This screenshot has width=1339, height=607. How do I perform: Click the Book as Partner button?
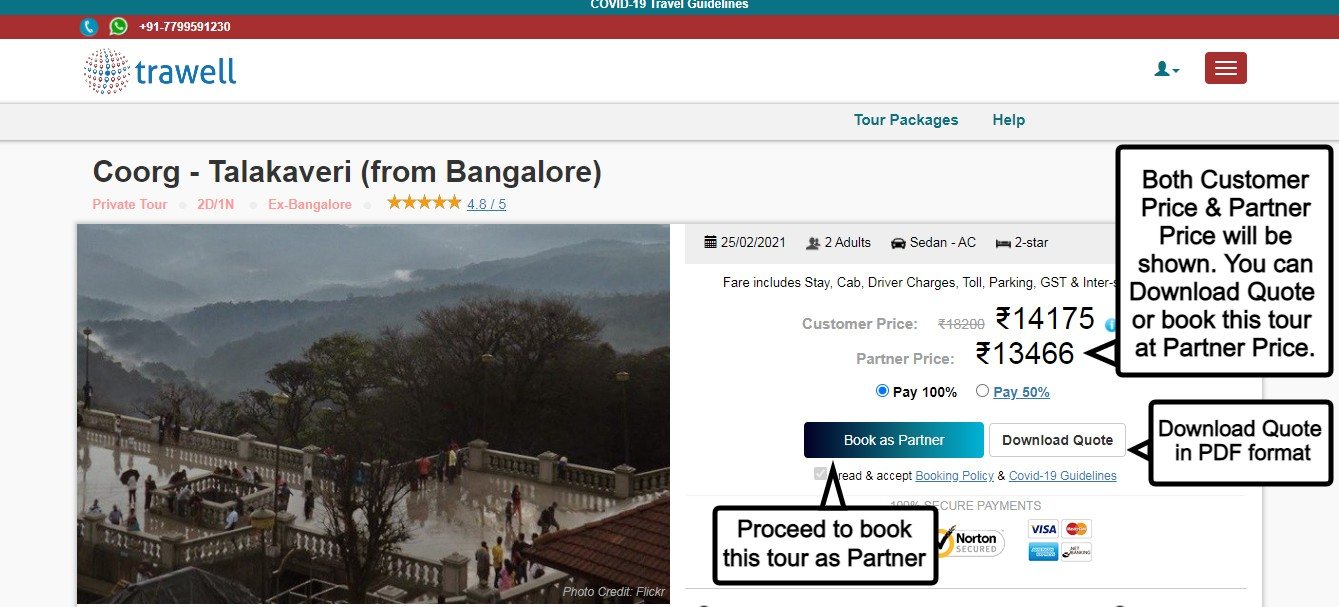(894, 440)
